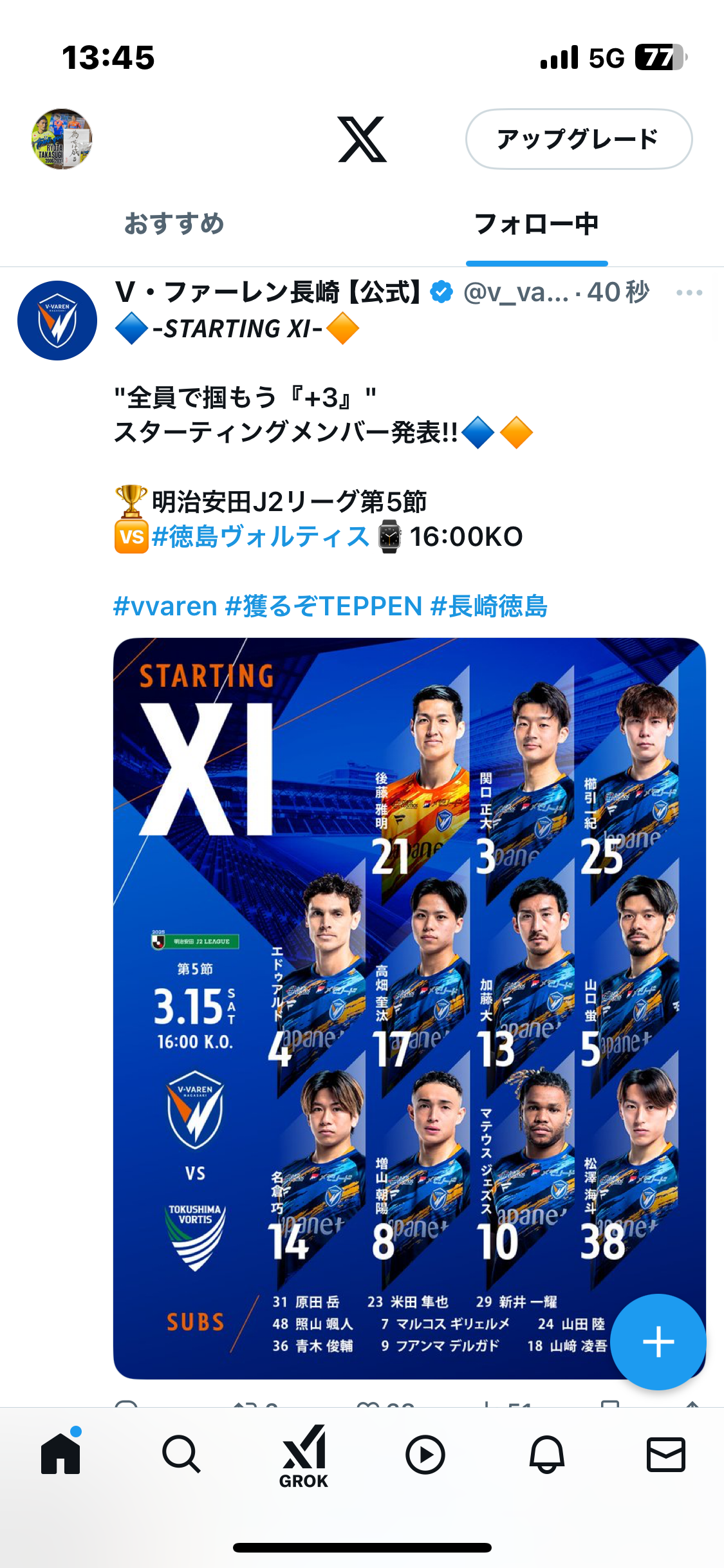Screen dimensions: 724x1568
Task: Open V・ファーレン長崎 account avatar
Action: pyautogui.click(x=57, y=321)
